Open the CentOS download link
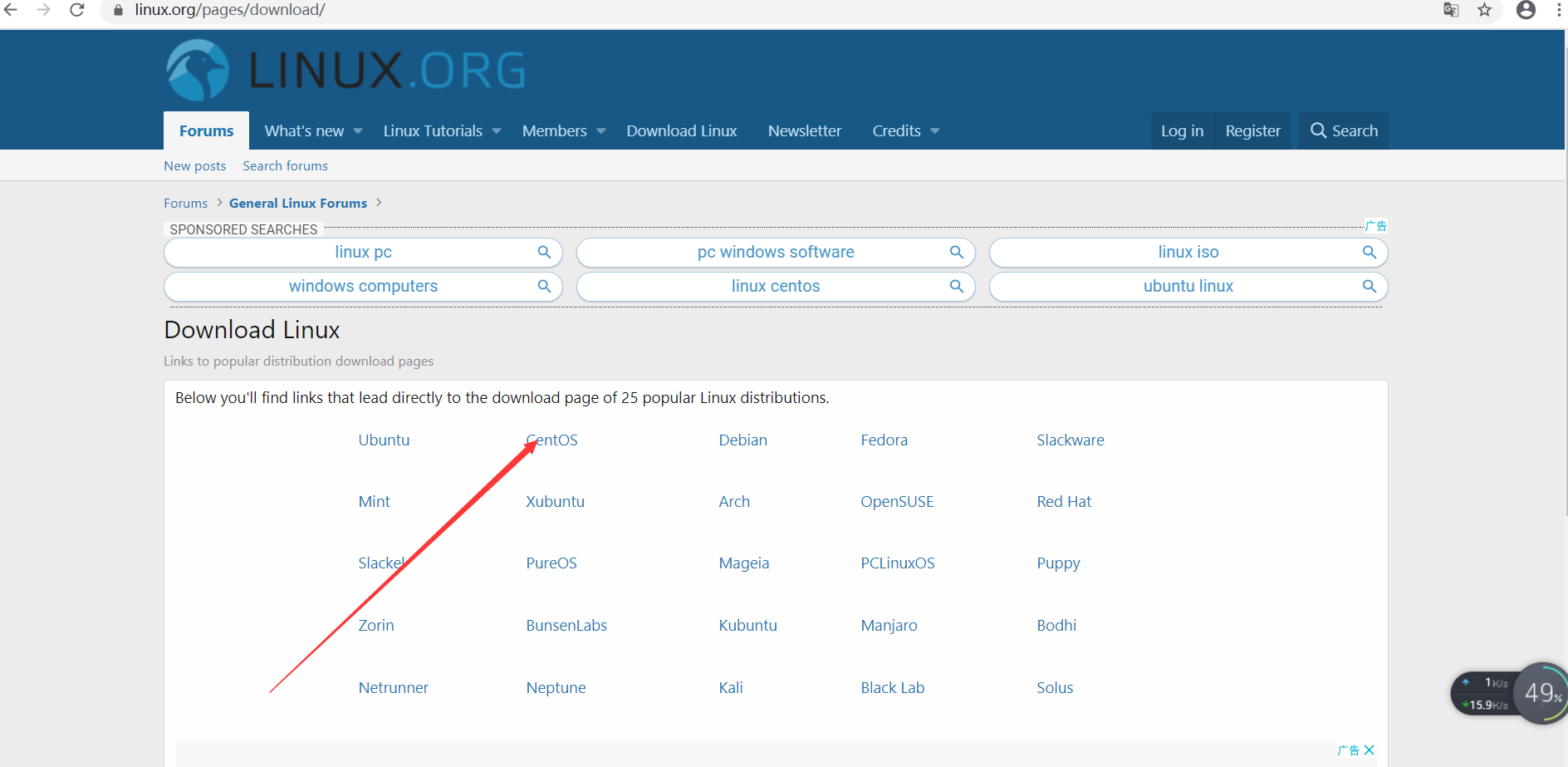The width and height of the screenshot is (1568, 767). click(552, 440)
